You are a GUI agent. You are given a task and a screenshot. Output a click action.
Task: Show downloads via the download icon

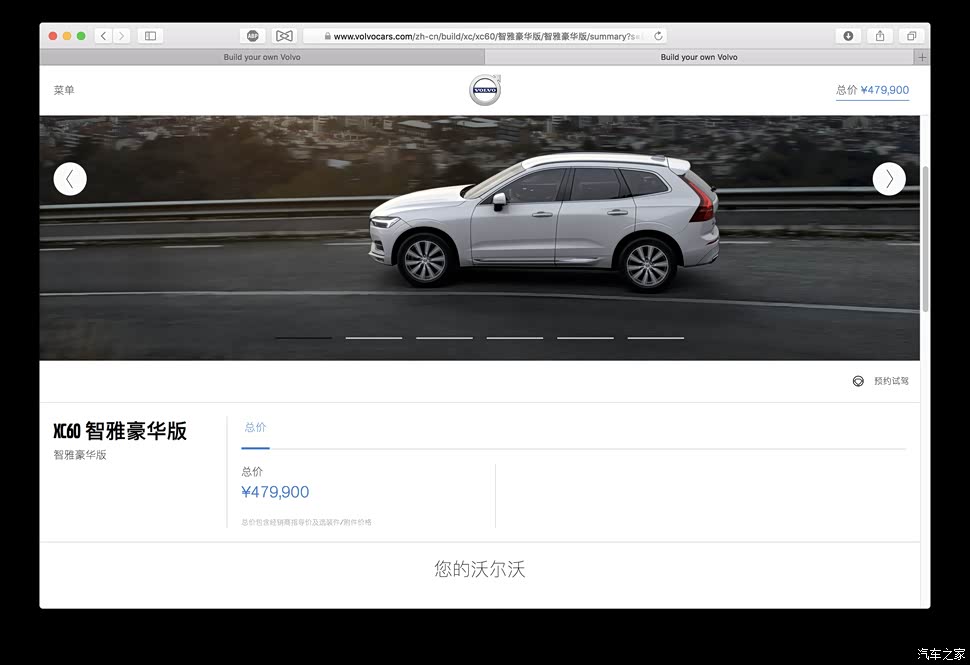coord(848,36)
